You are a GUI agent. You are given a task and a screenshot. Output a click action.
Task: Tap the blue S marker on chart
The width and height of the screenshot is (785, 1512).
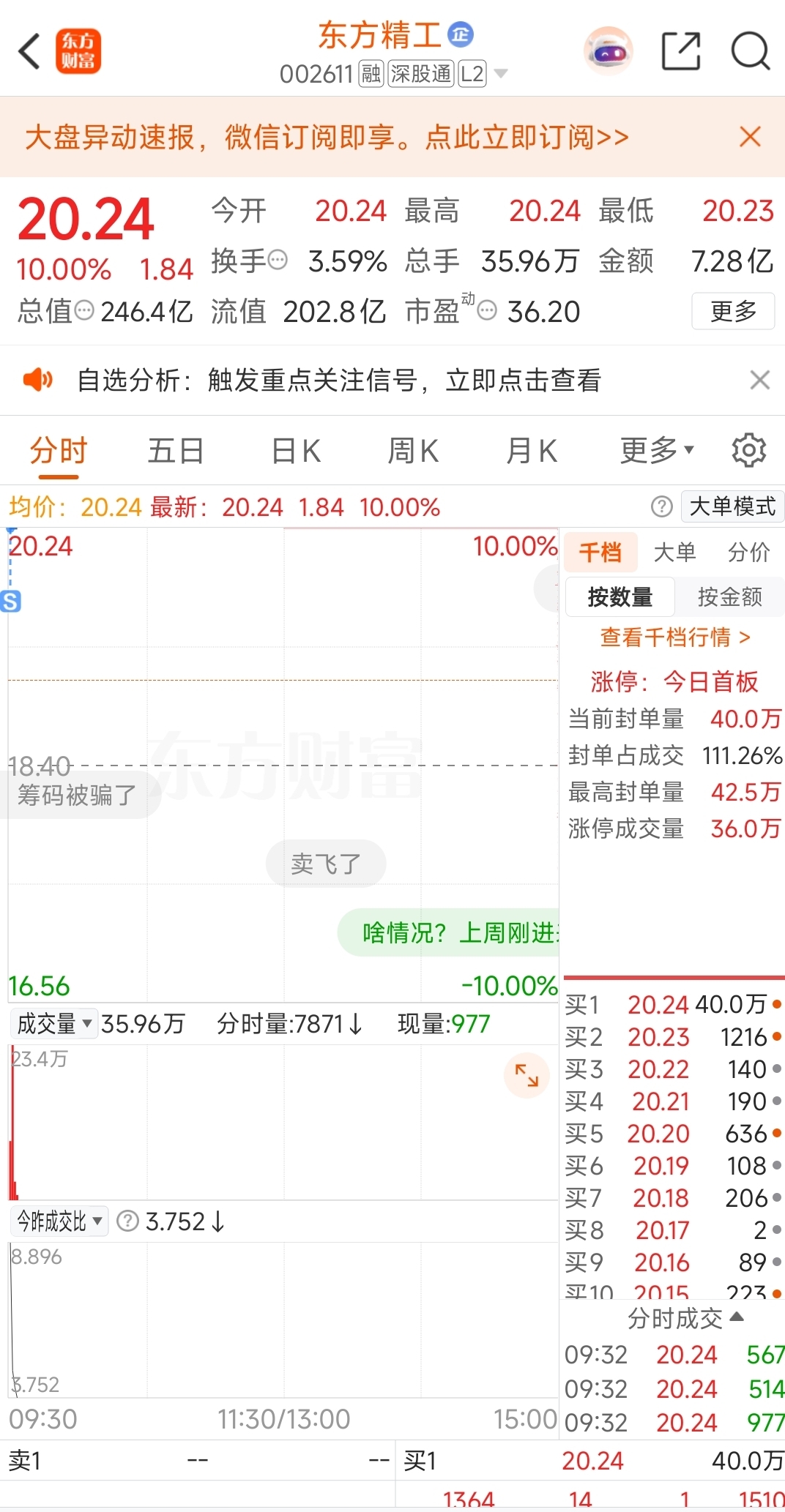(x=10, y=602)
